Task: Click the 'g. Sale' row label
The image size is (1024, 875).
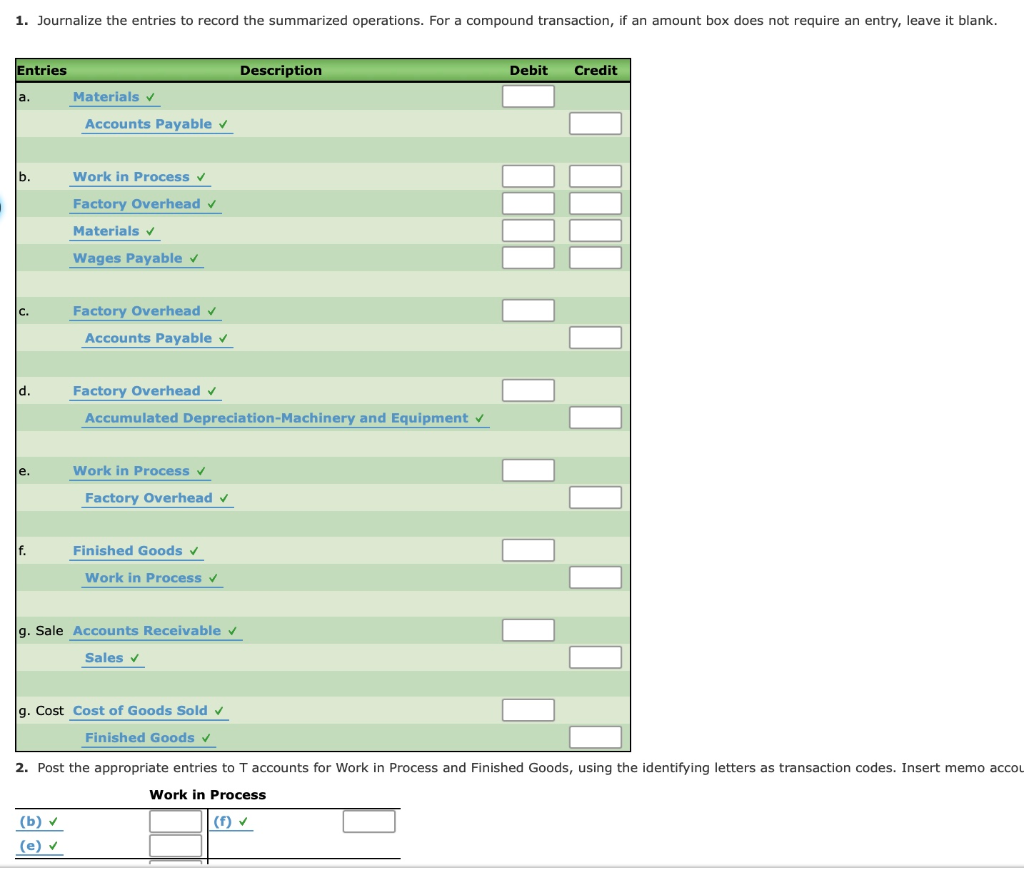Action: point(41,631)
